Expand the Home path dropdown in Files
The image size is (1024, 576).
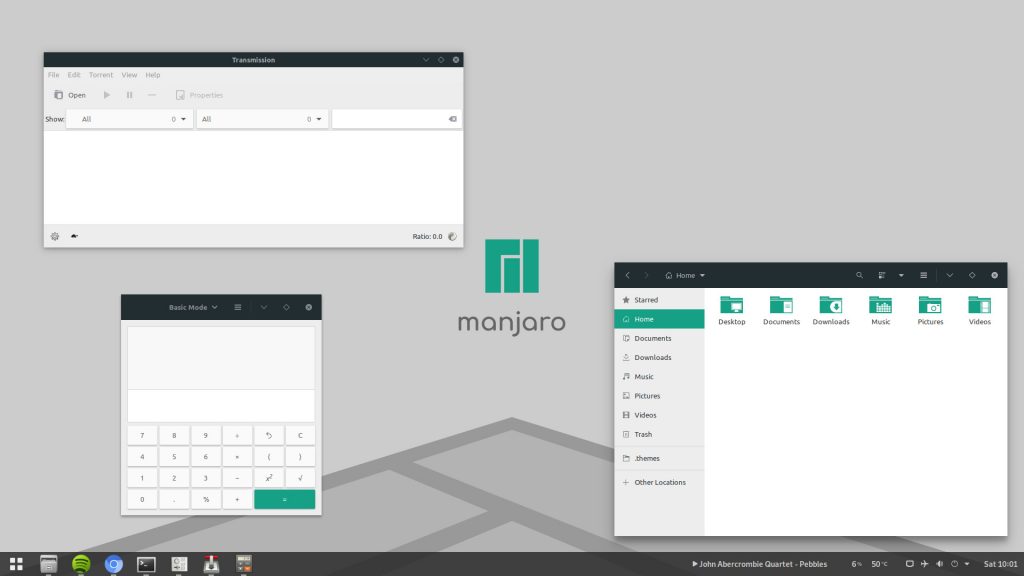pos(684,276)
